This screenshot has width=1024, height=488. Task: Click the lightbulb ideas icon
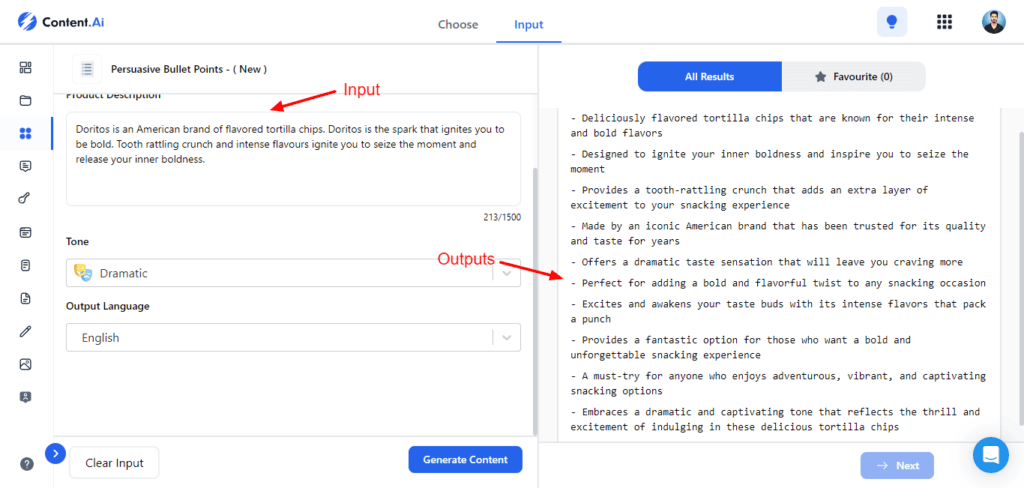coord(891,22)
